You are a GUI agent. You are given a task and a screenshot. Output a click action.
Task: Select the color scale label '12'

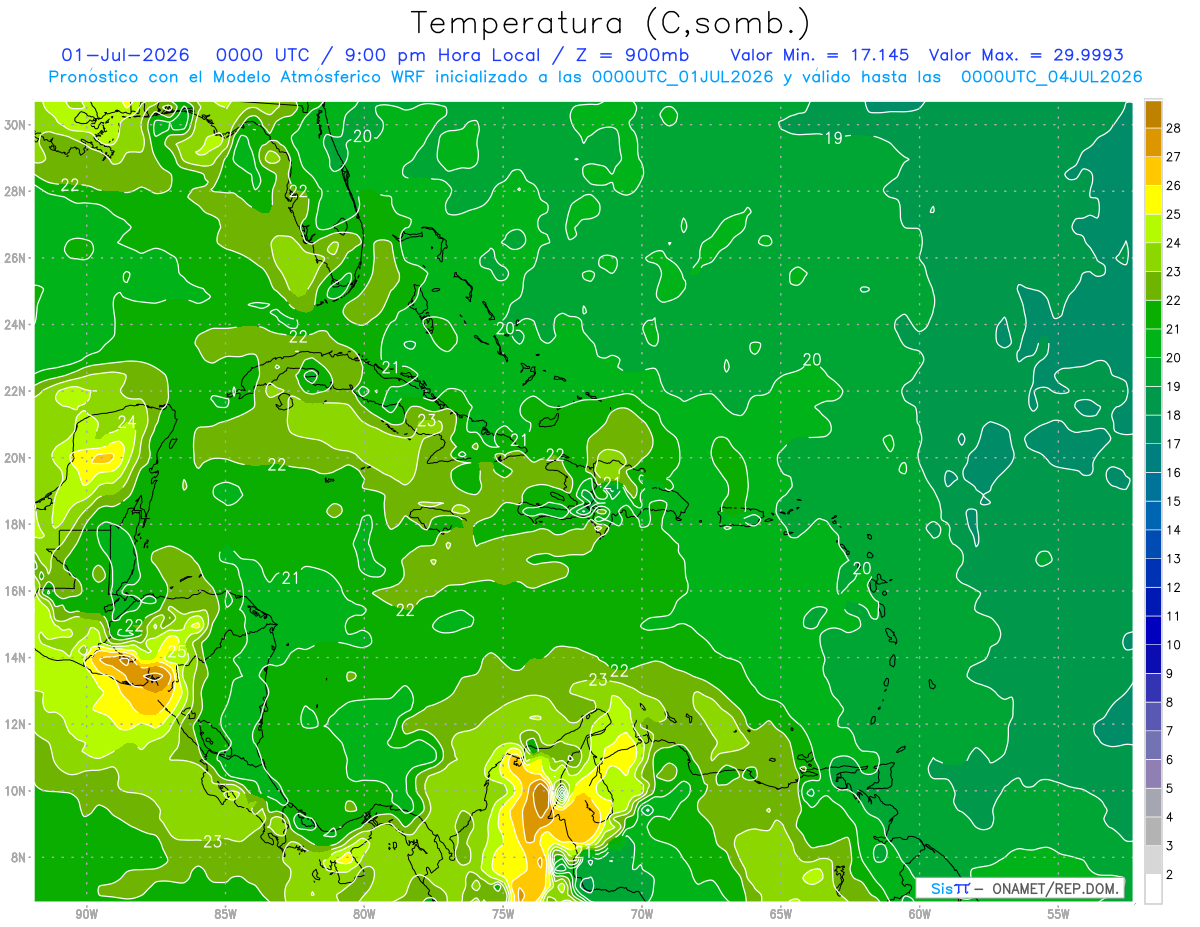[x=1174, y=588]
